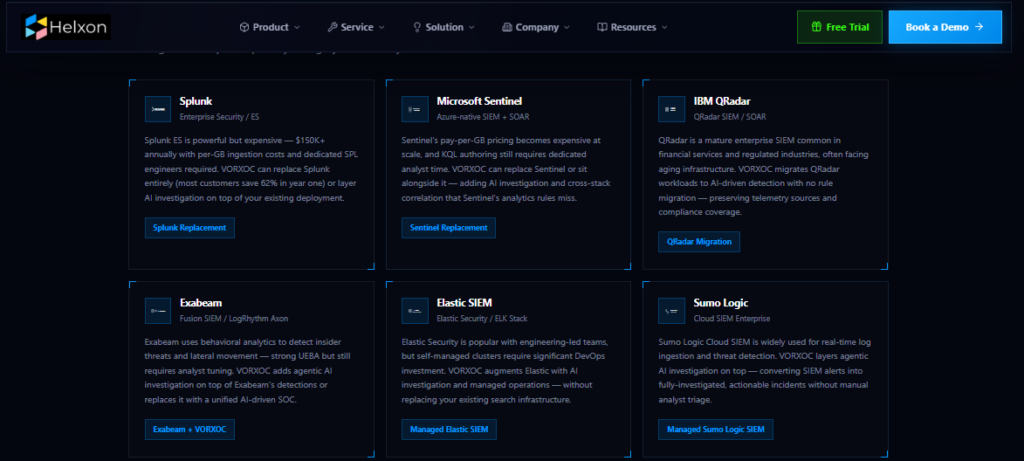Screen dimensions: 1024x461
Task: Click the Product cube icon
Action: point(244,27)
